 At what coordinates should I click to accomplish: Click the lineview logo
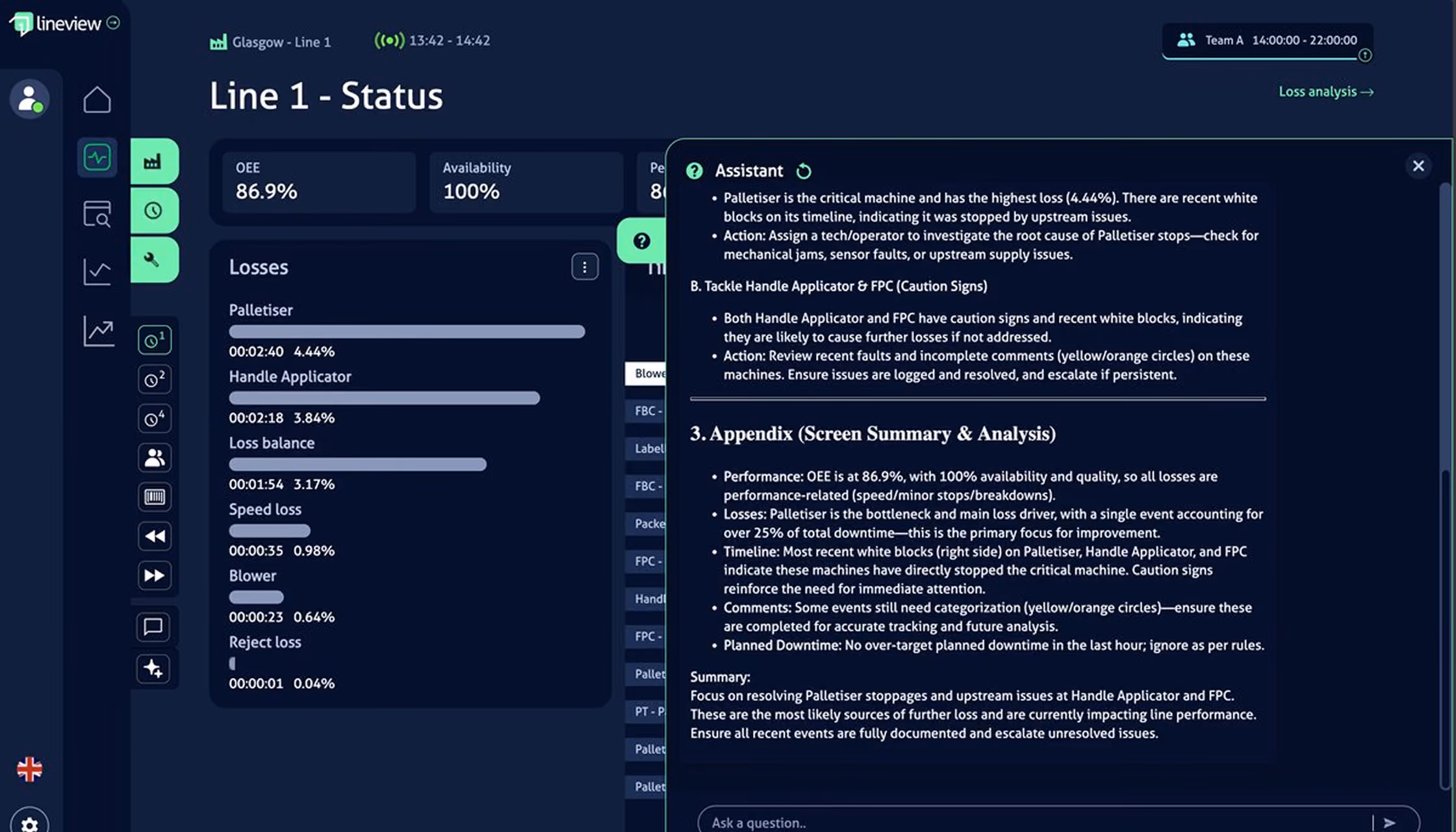tap(55, 23)
